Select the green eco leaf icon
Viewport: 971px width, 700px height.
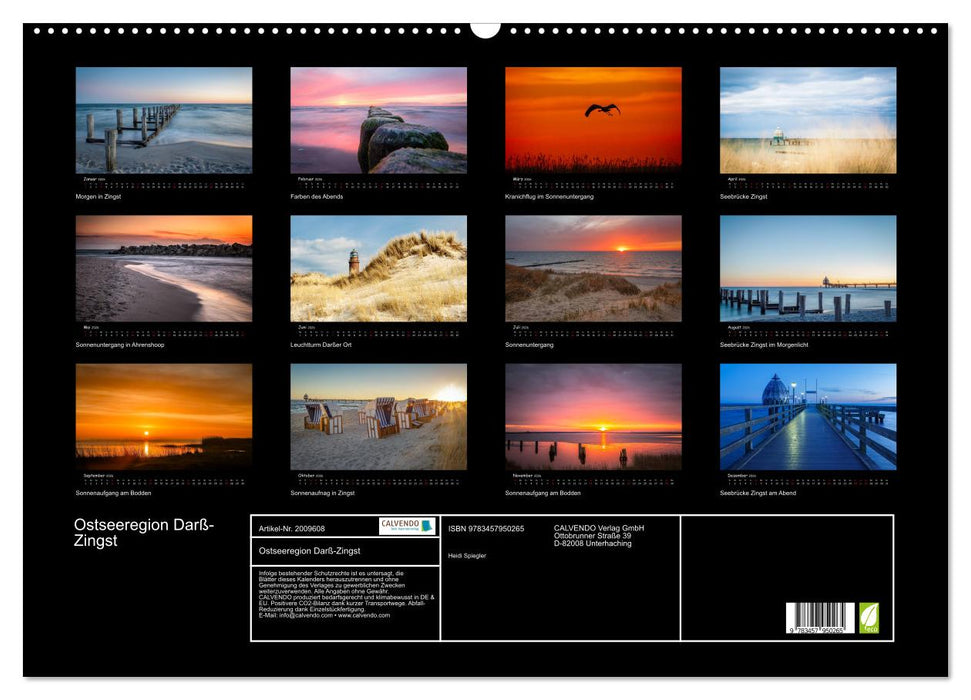tap(869, 618)
